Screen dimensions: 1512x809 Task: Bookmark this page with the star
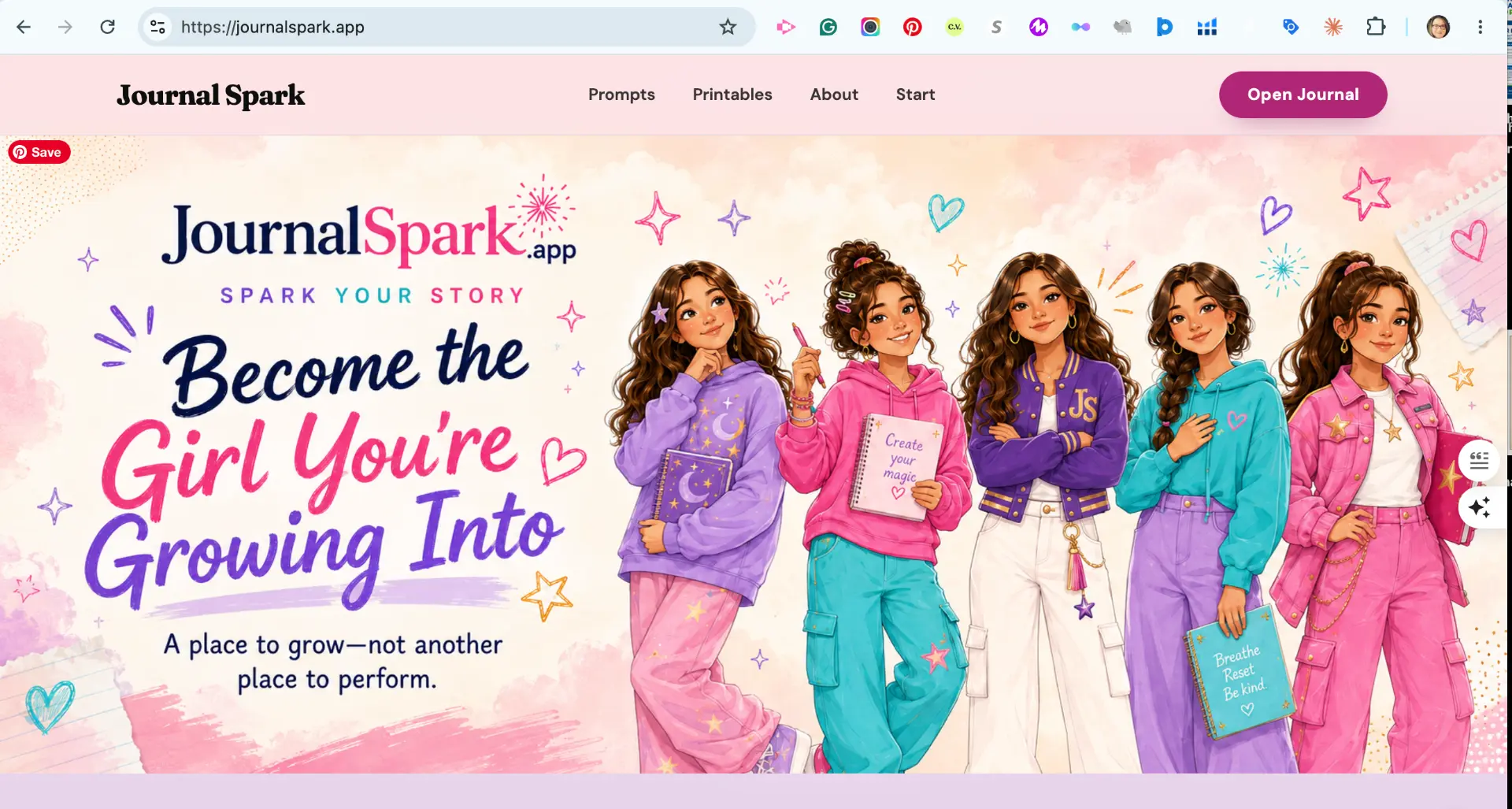728,27
